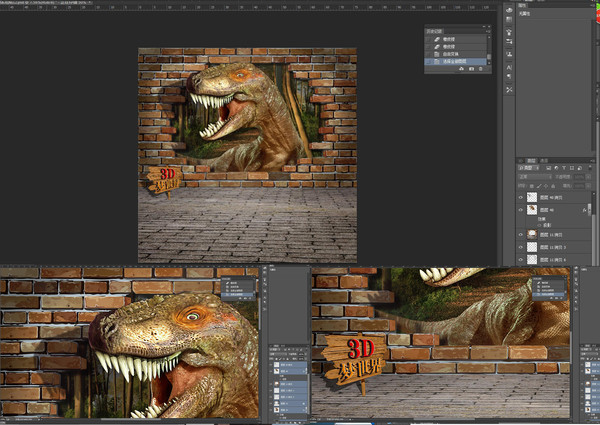Image resolution: width=600 pixels, height=425 pixels.
Task: Open the top collapsed panel icon in the dock
Action: click(x=509, y=10)
